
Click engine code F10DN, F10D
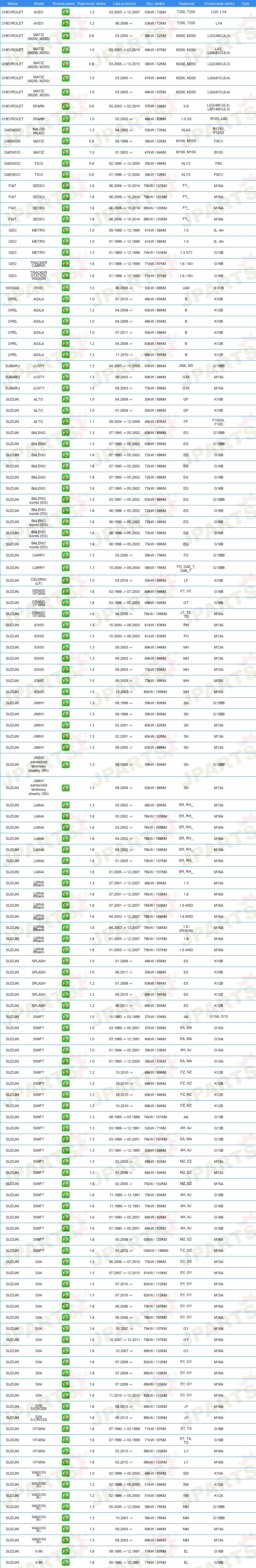tap(218, 421)
